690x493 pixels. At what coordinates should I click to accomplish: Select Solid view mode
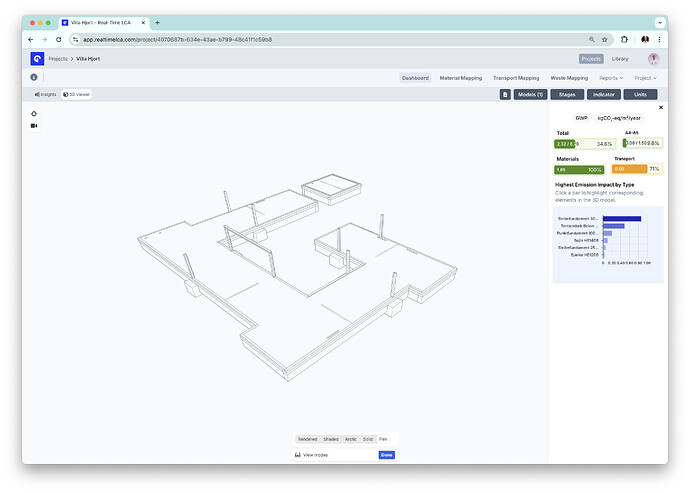coord(368,439)
